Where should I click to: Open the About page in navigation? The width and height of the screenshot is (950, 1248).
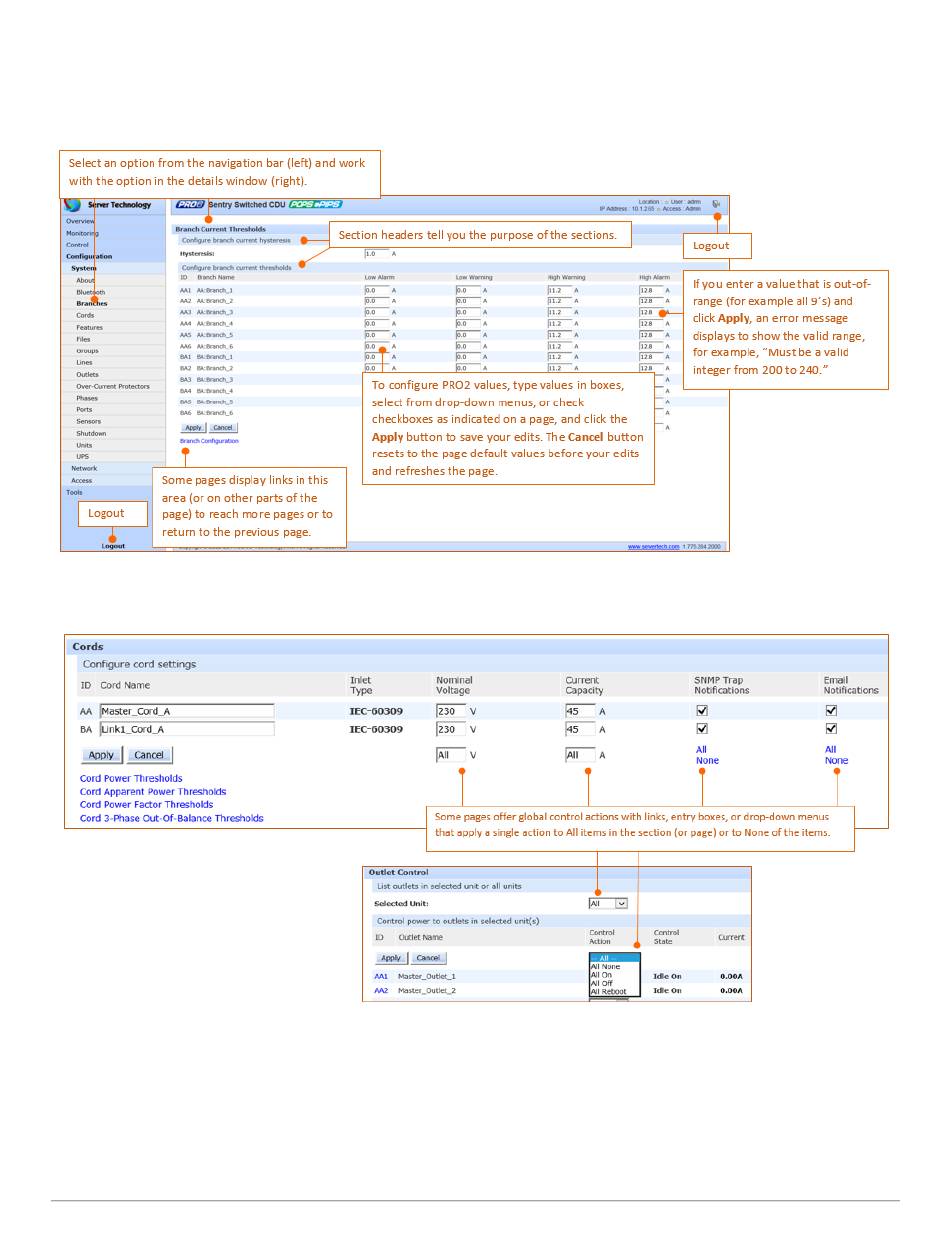click(x=85, y=280)
